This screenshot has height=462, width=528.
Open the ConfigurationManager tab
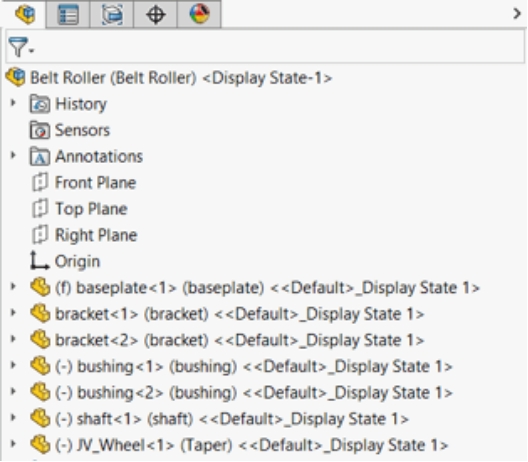[x=112, y=14]
